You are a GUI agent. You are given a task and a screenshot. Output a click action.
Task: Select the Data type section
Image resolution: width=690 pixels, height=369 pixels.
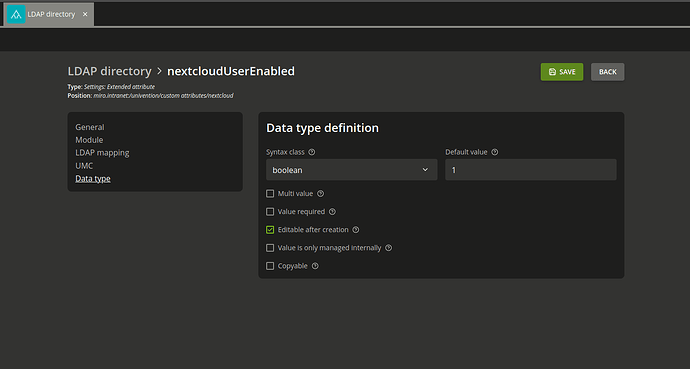pyautogui.click(x=93, y=179)
